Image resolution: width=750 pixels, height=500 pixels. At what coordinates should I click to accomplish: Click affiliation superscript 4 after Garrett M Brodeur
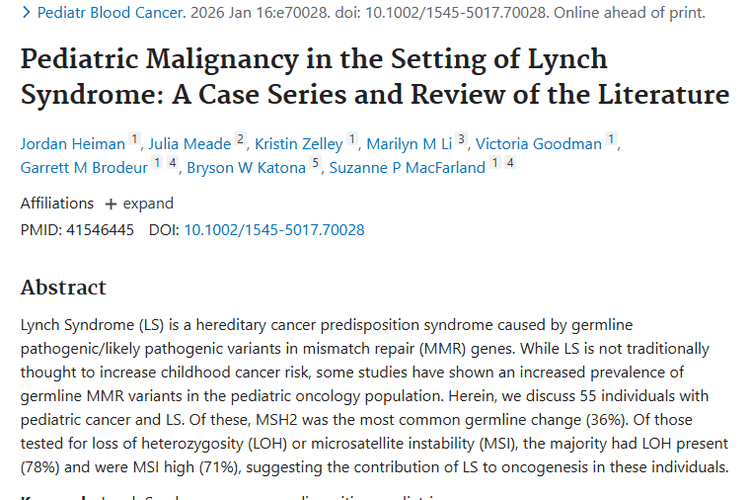tap(172, 164)
